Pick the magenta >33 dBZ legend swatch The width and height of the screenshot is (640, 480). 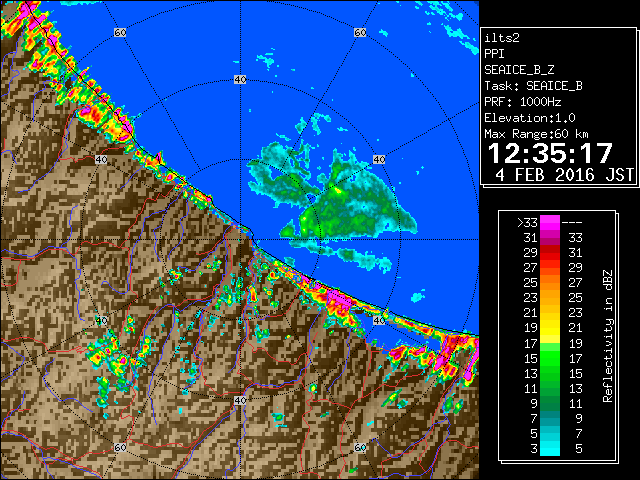coord(550,222)
